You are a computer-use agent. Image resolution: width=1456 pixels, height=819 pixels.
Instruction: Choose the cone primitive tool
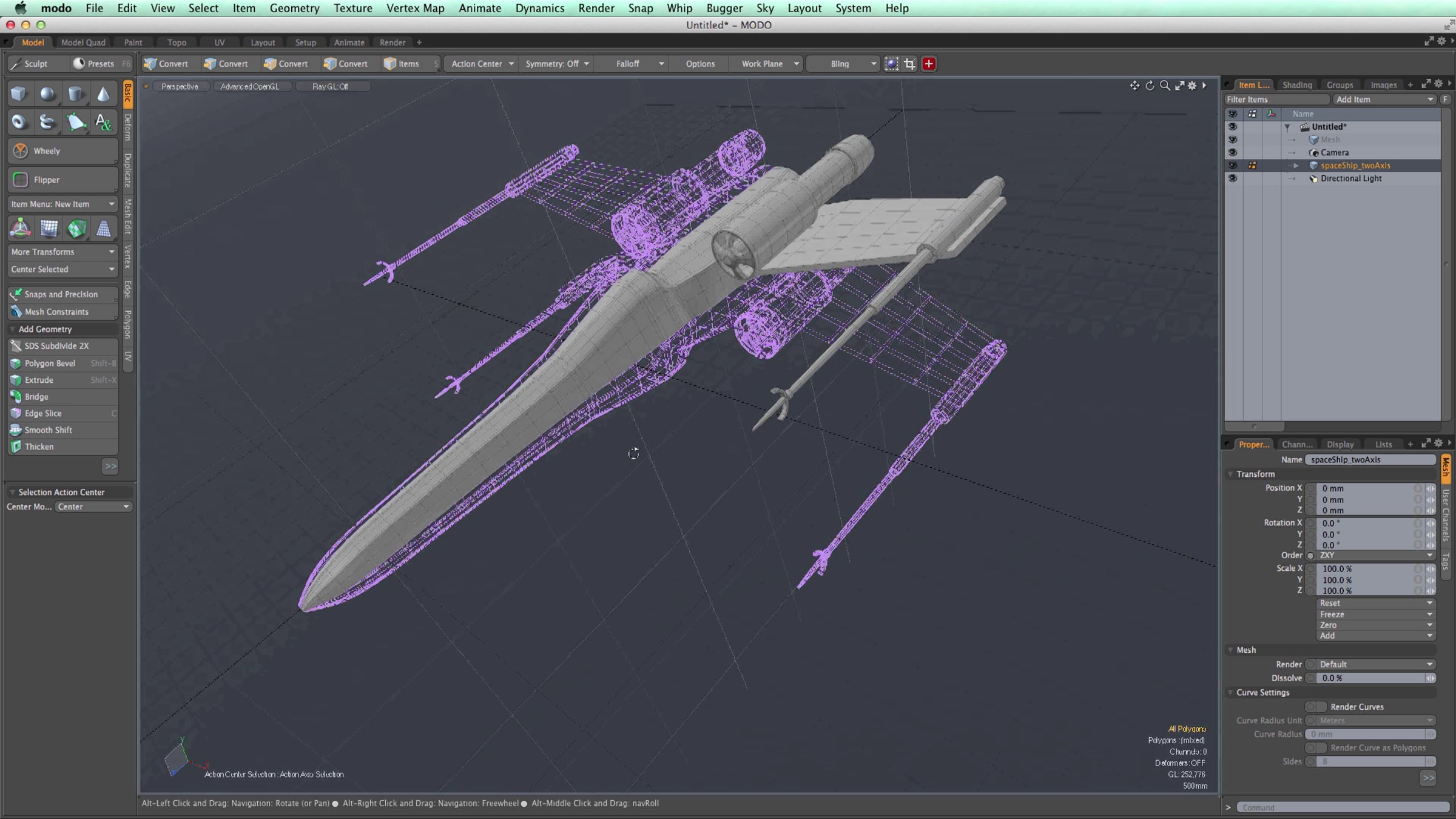click(104, 94)
